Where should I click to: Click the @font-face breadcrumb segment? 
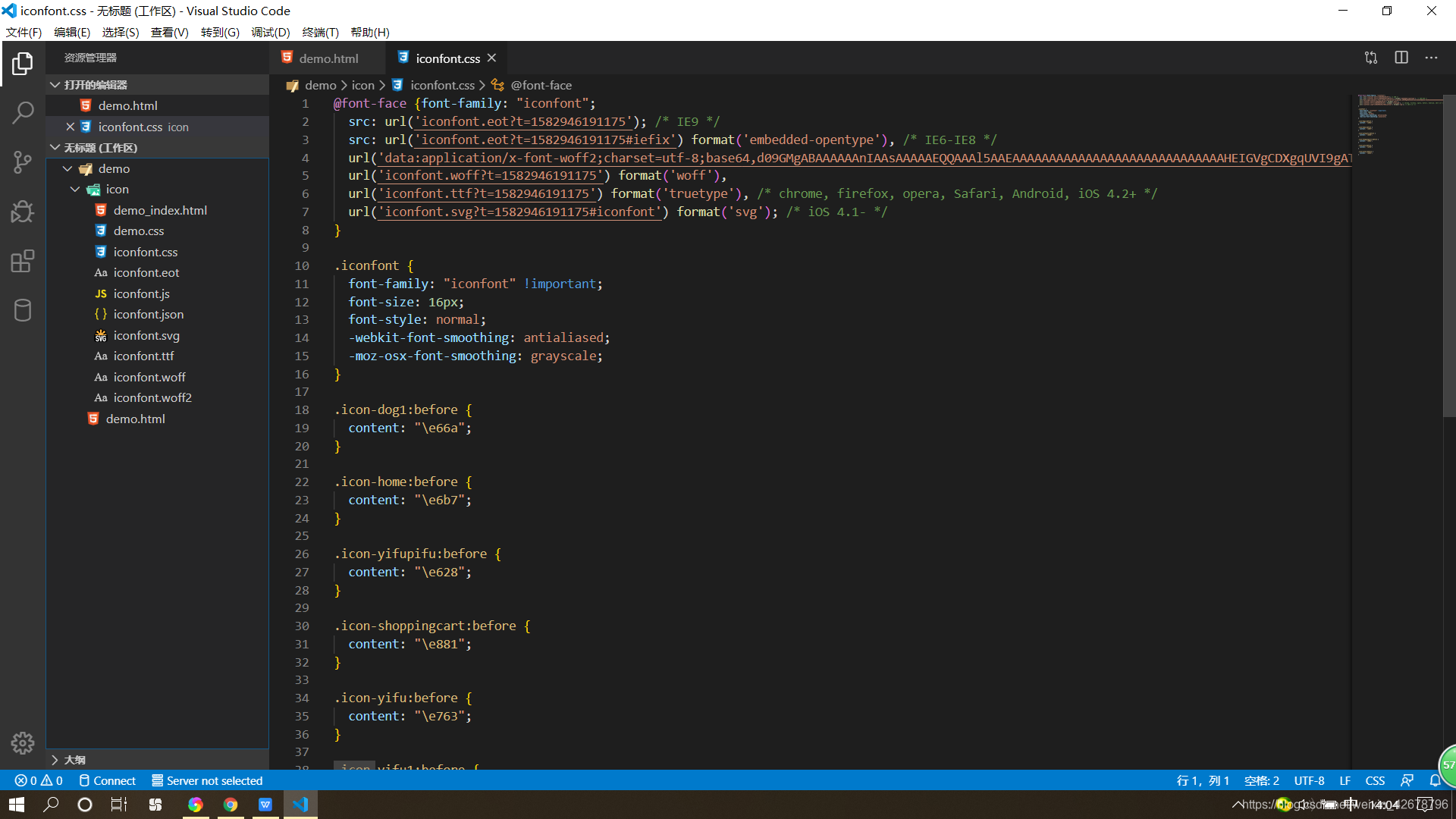(x=541, y=85)
